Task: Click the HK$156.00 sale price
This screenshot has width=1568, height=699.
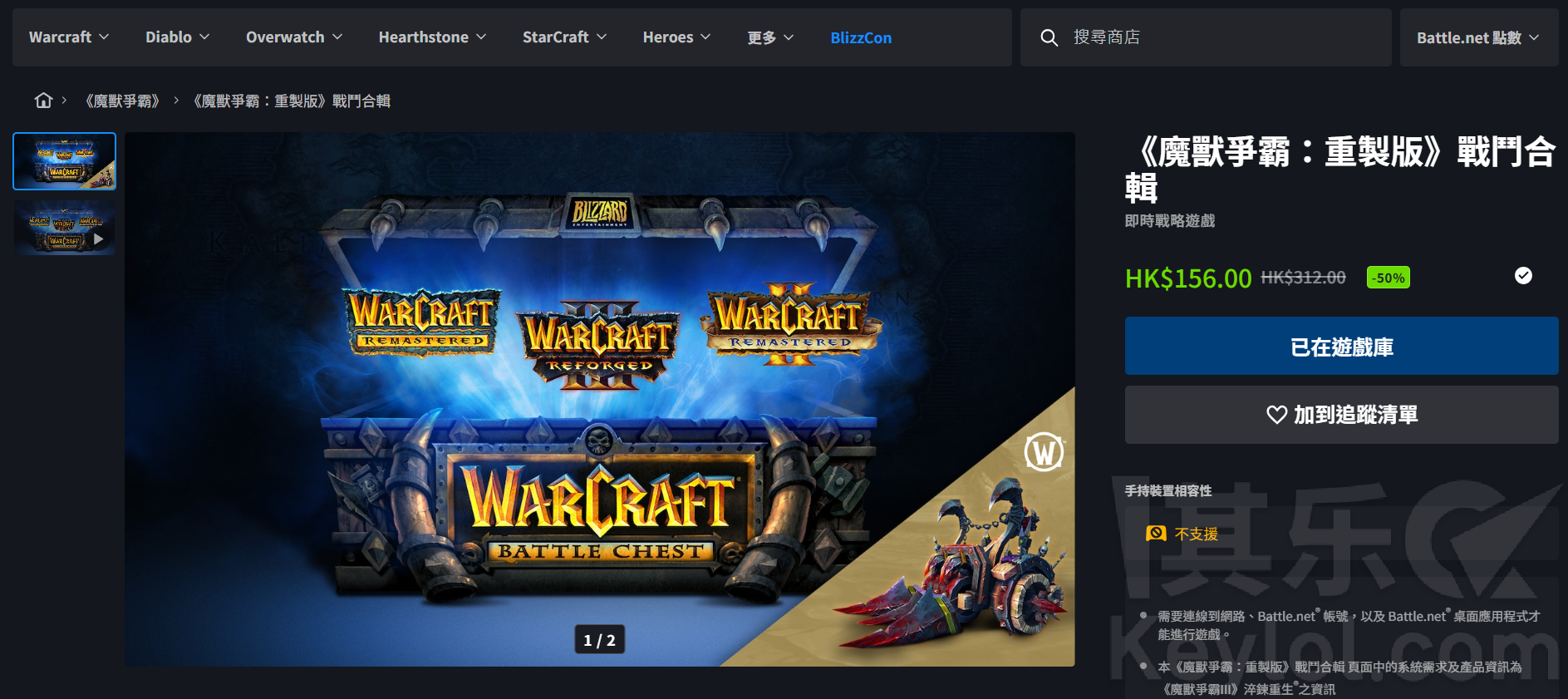Action: tap(1188, 278)
